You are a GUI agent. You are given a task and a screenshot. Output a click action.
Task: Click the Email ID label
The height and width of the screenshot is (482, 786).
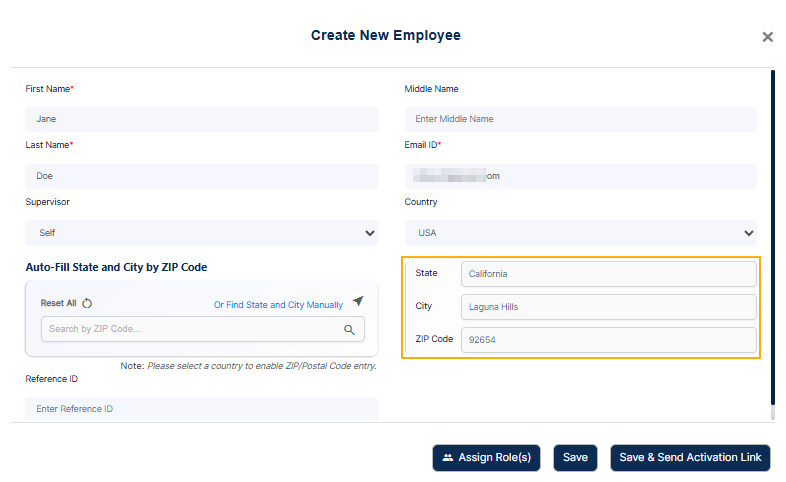click(x=423, y=145)
